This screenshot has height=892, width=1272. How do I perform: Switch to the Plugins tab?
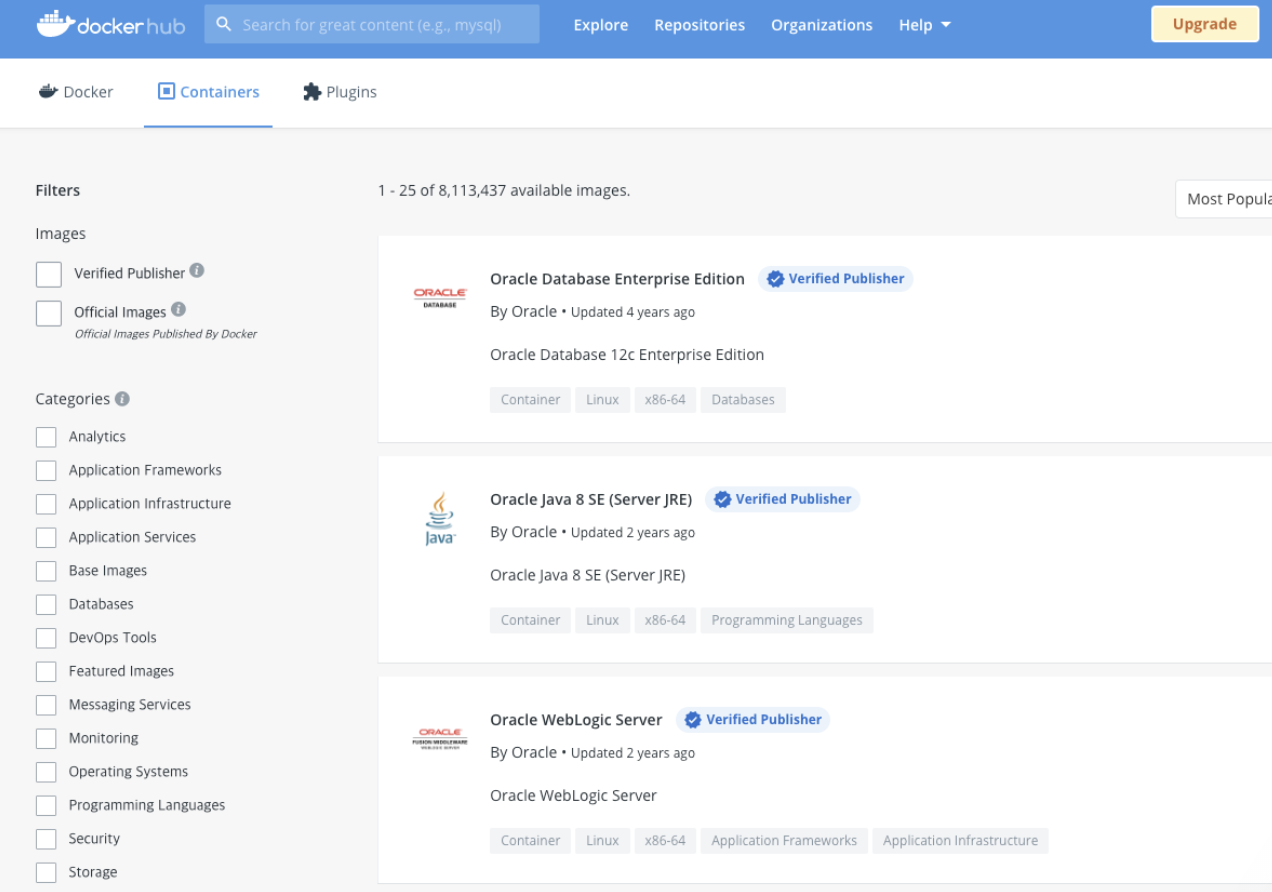click(340, 92)
